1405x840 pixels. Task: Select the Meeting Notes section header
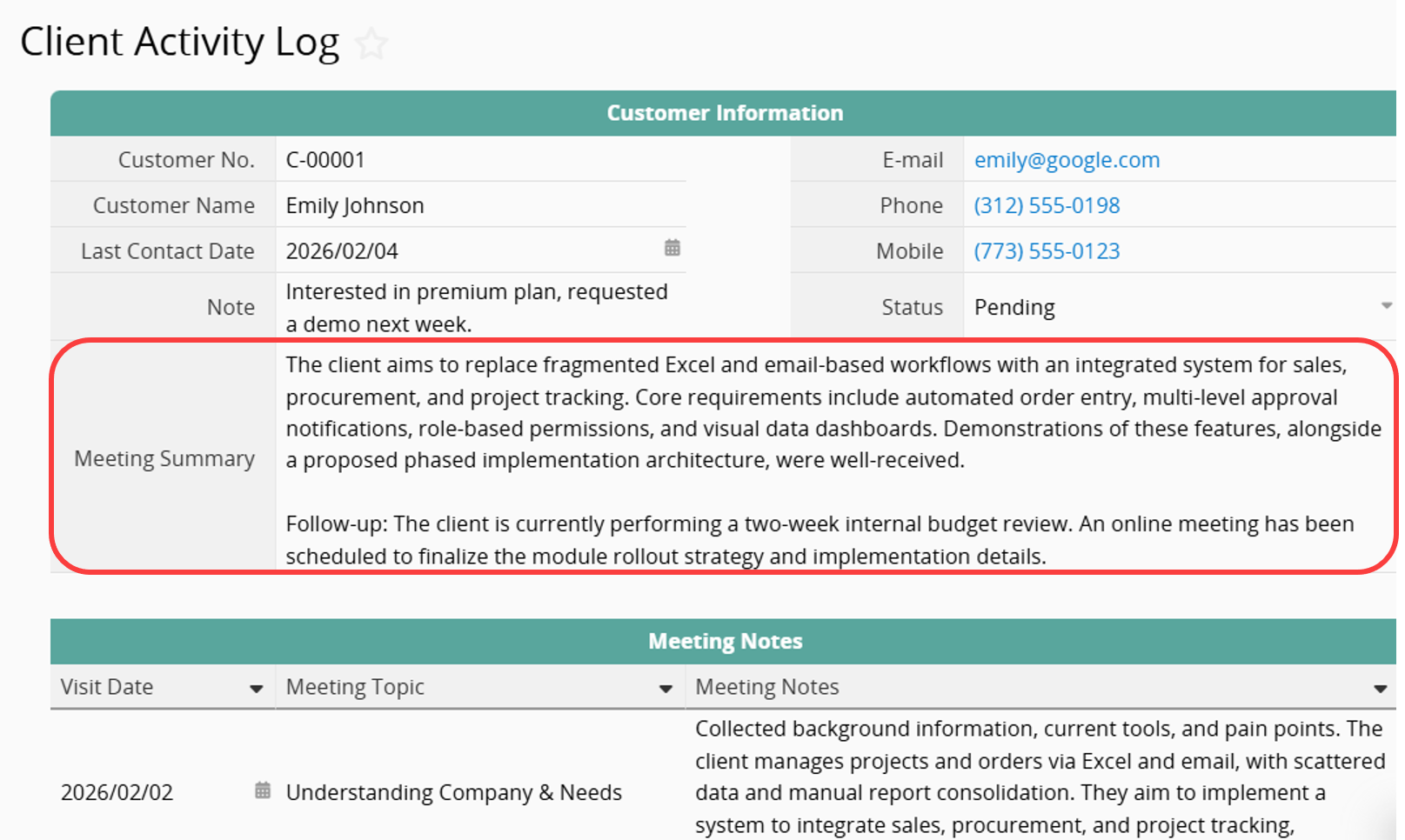724,642
